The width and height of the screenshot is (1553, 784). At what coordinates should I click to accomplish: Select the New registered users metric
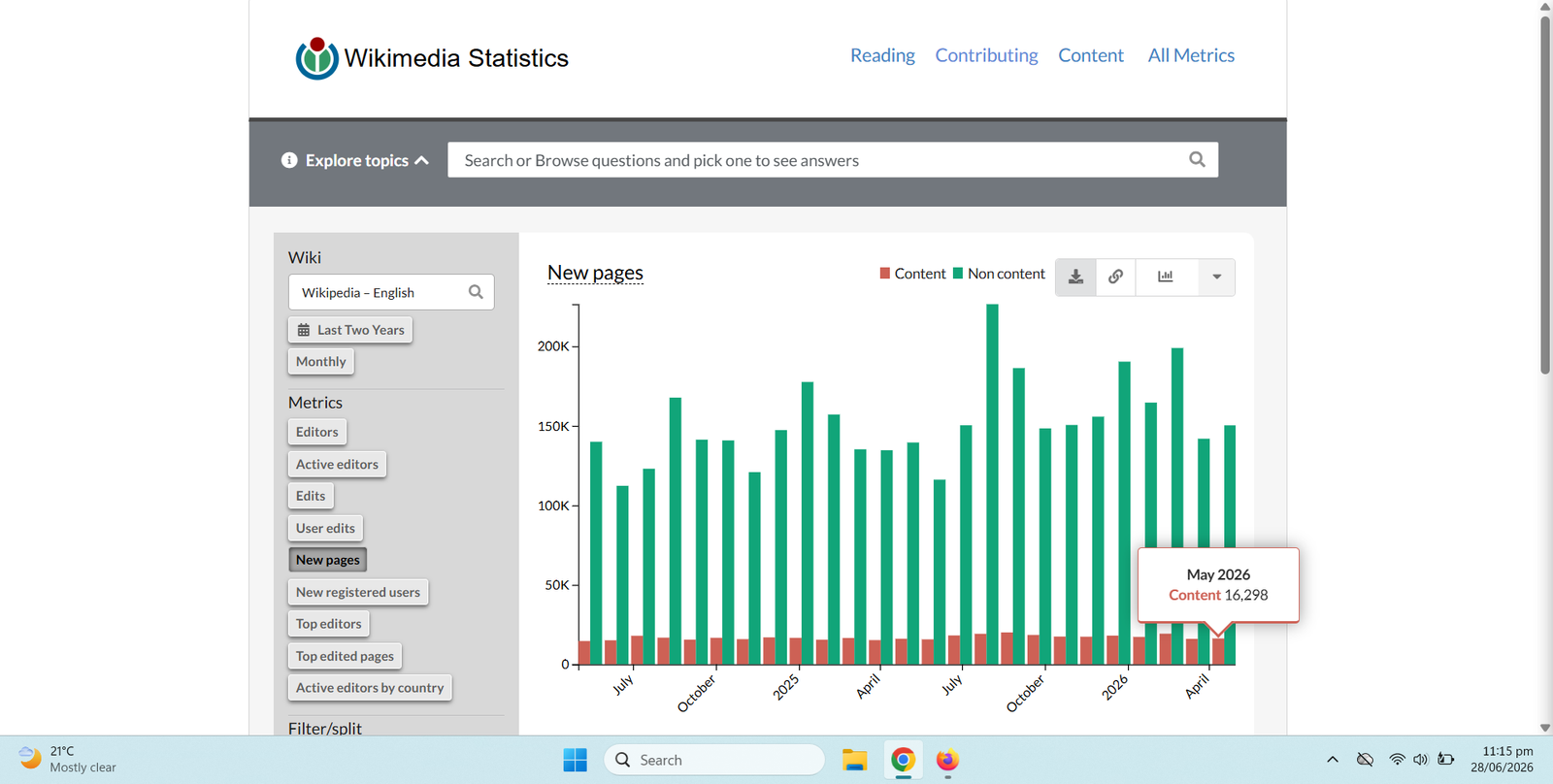[358, 592]
